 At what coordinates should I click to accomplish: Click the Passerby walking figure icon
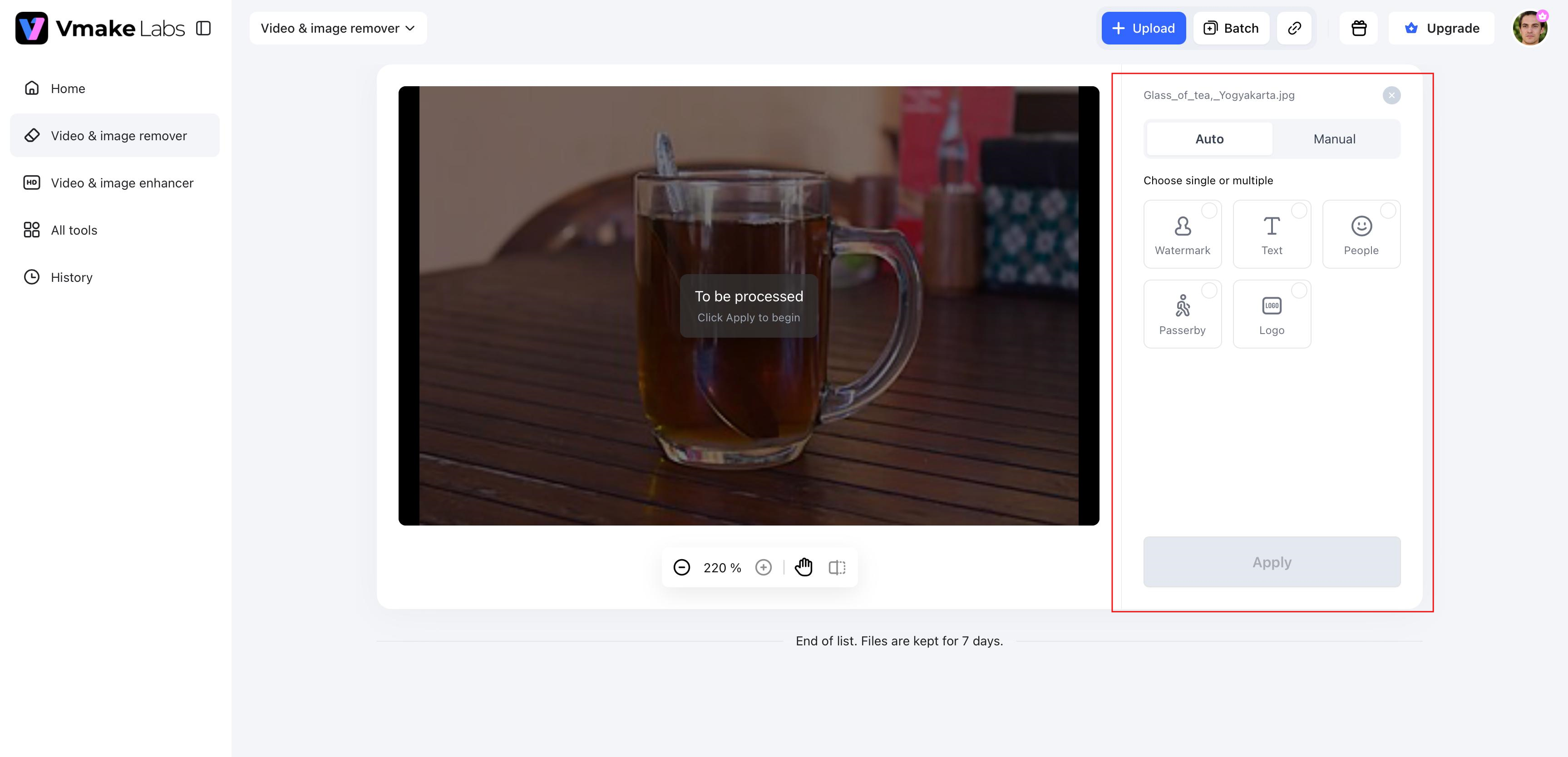point(1182,305)
